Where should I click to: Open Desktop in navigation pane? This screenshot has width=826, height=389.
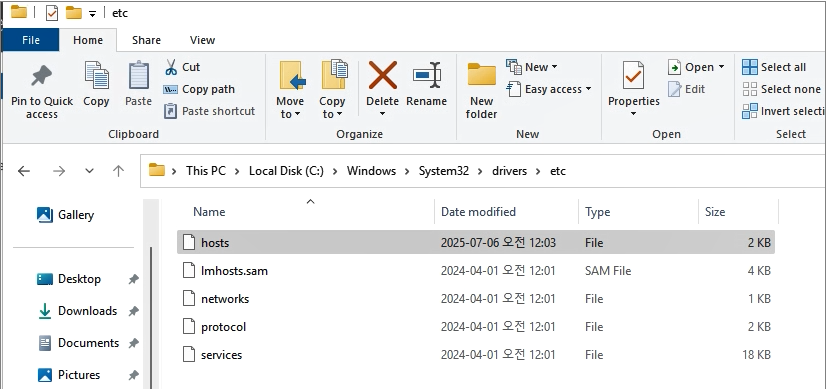click(x=68, y=279)
